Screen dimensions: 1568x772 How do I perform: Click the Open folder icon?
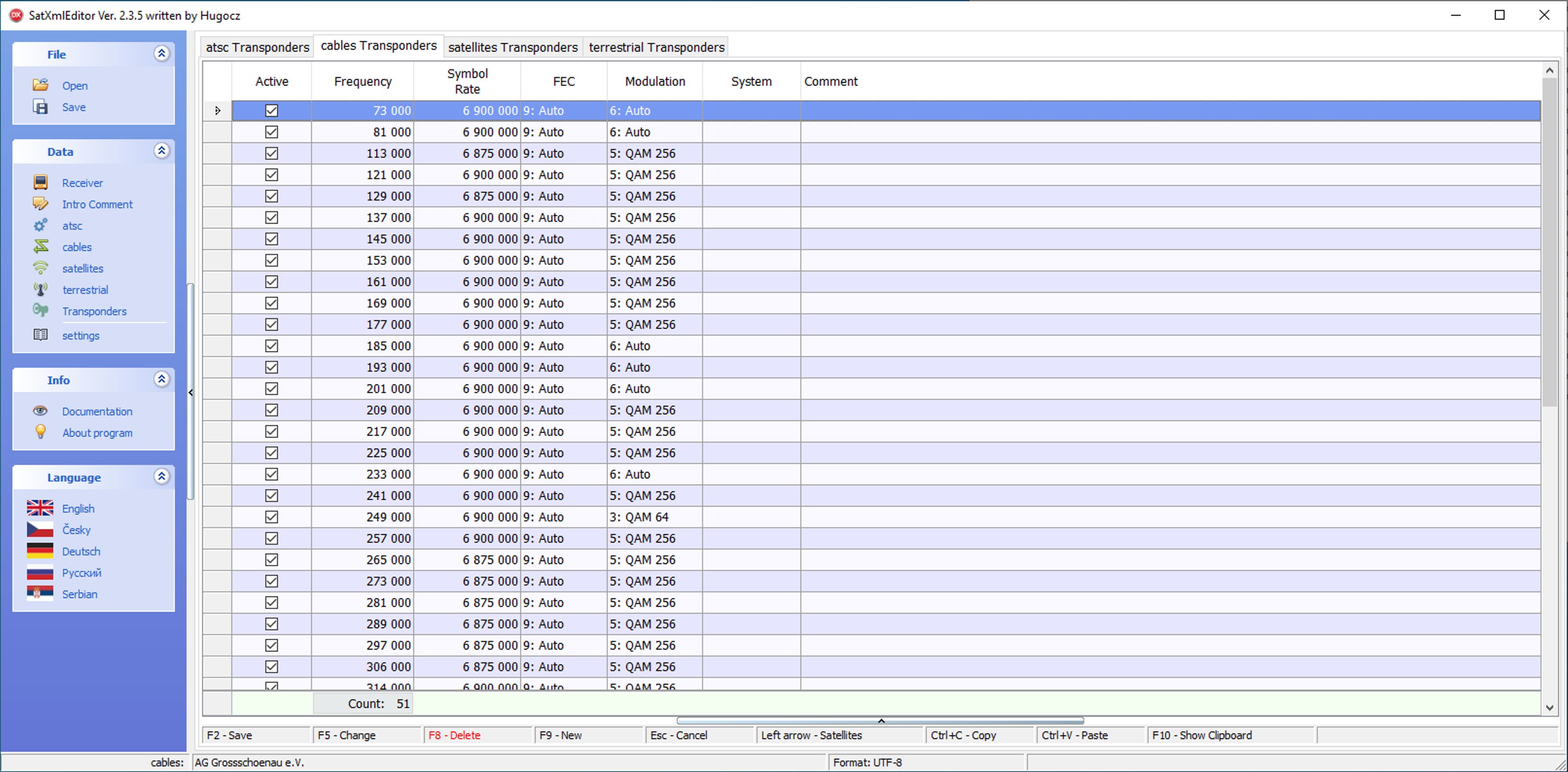coord(40,85)
